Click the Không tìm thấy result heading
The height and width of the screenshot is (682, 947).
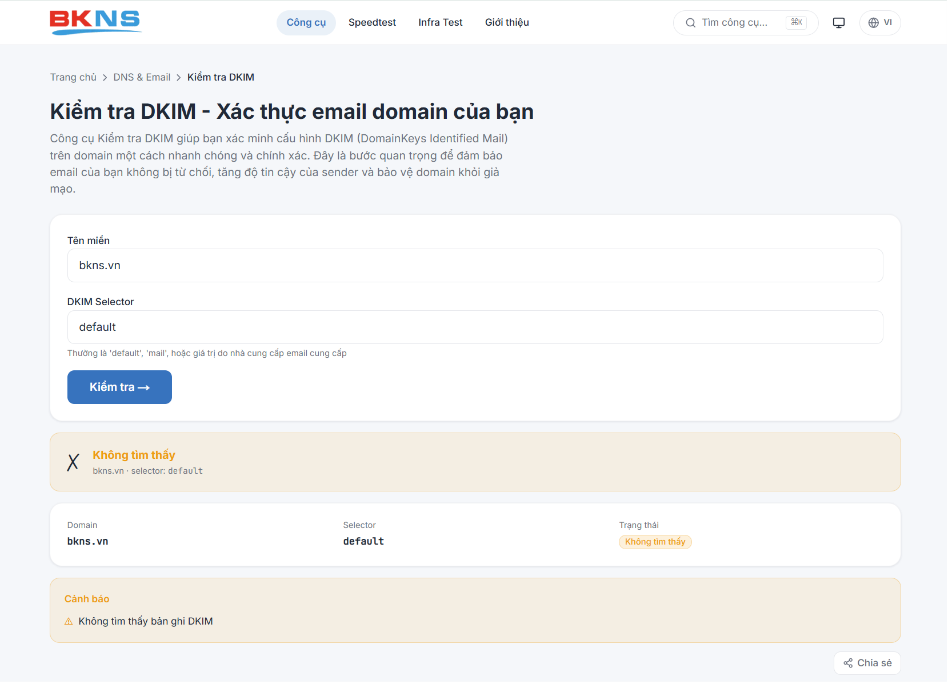(x=133, y=455)
